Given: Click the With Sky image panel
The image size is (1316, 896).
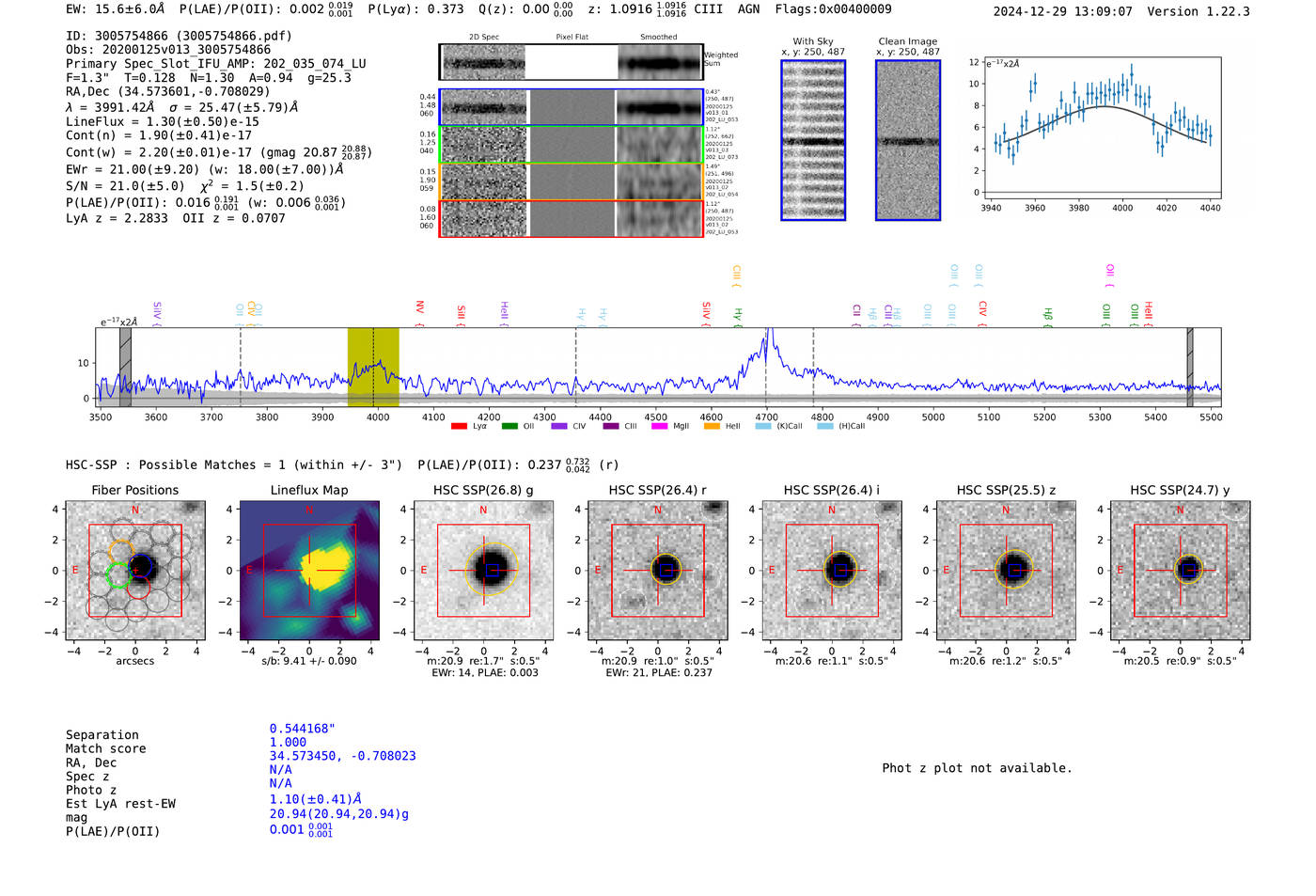Looking at the screenshot, I should tap(813, 140).
